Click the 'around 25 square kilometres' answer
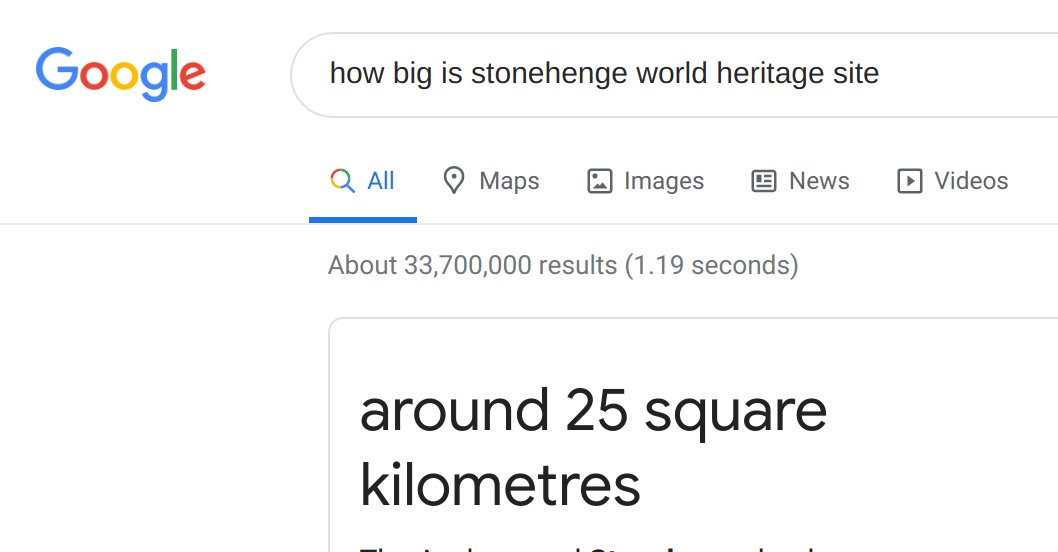Image resolution: width=1058 pixels, height=552 pixels. pos(593,447)
